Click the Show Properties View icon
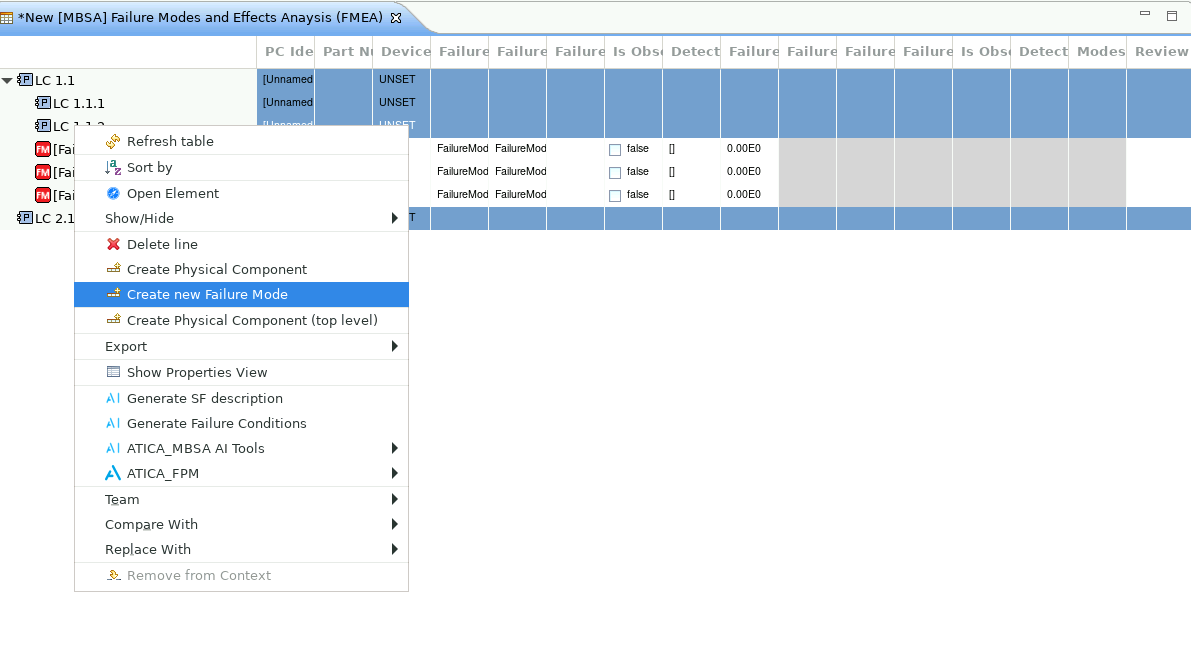The image size is (1191, 665). point(113,372)
